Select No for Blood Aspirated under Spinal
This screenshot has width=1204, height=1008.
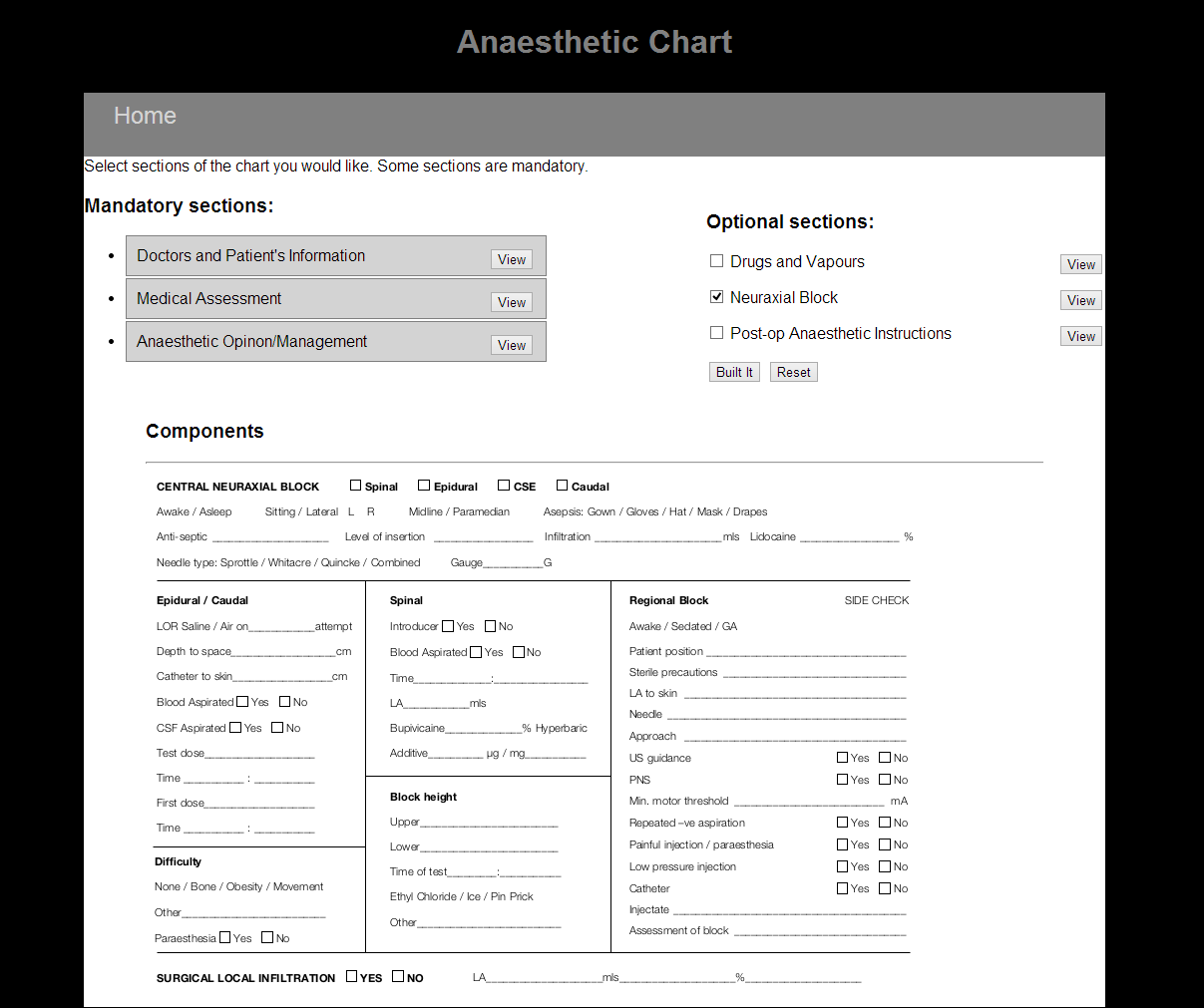517,651
